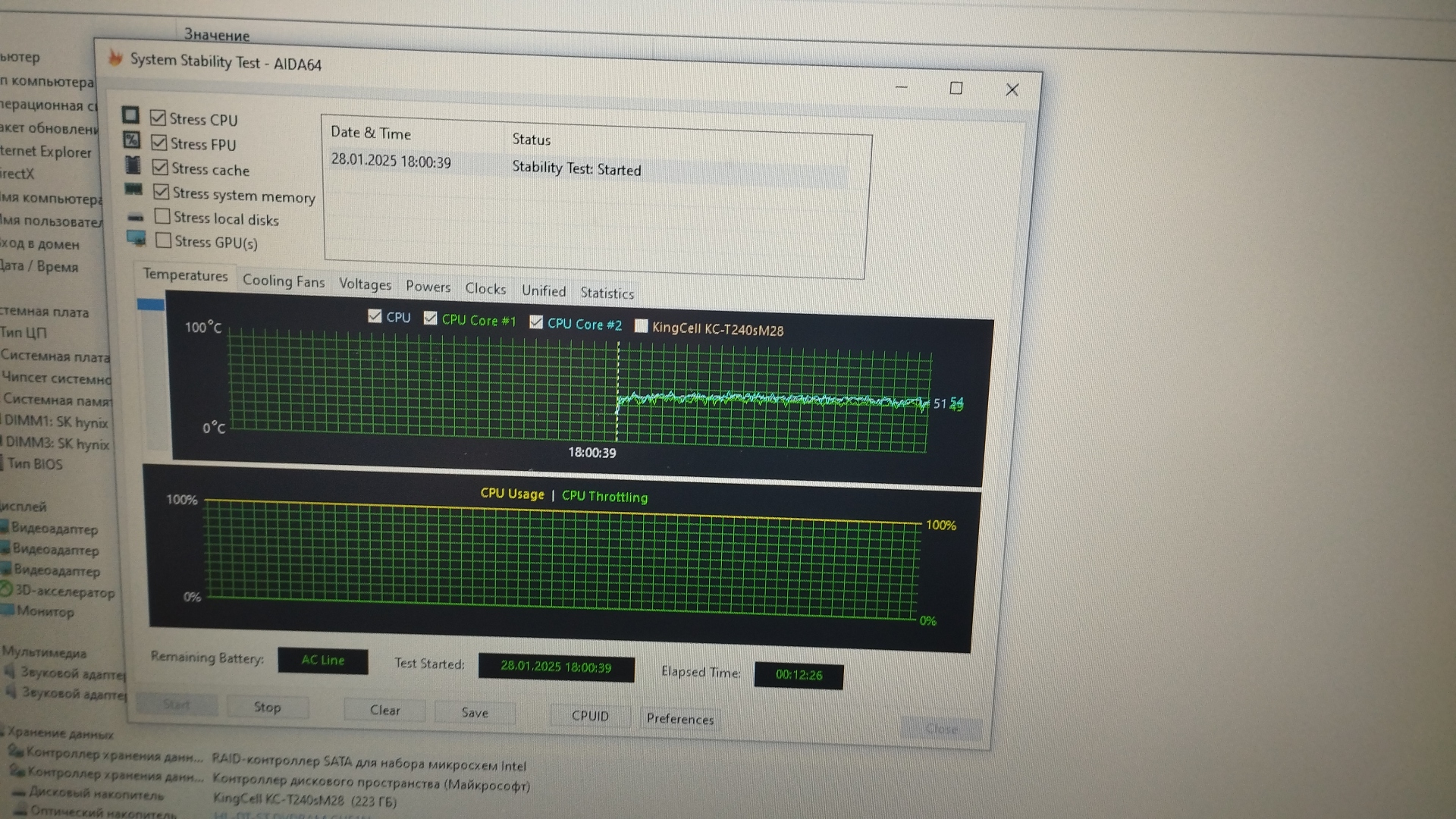Open CPUID panel
1456x819 pixels.
590,716
